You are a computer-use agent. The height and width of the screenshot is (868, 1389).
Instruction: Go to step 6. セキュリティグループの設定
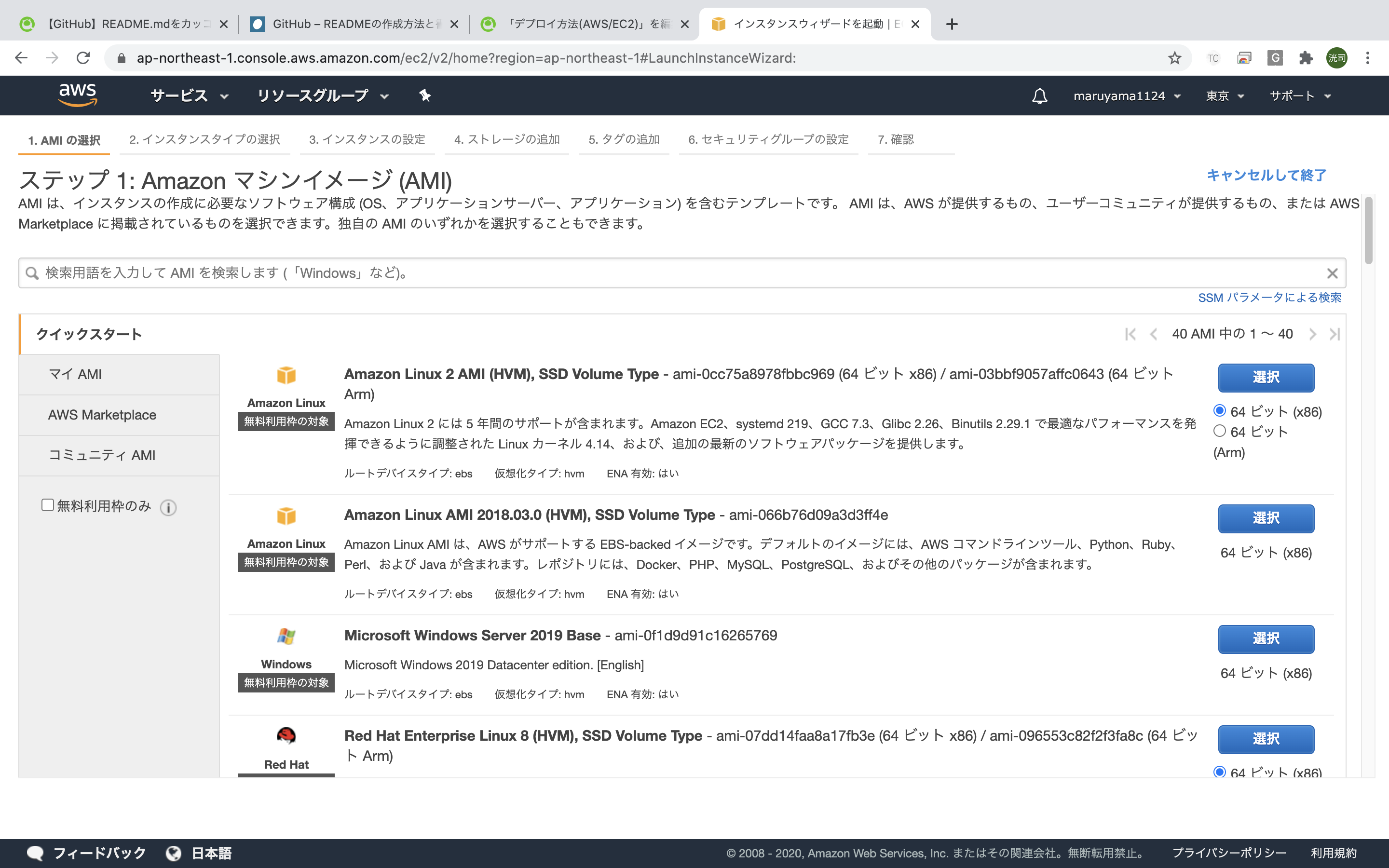(x=768, y=139)
